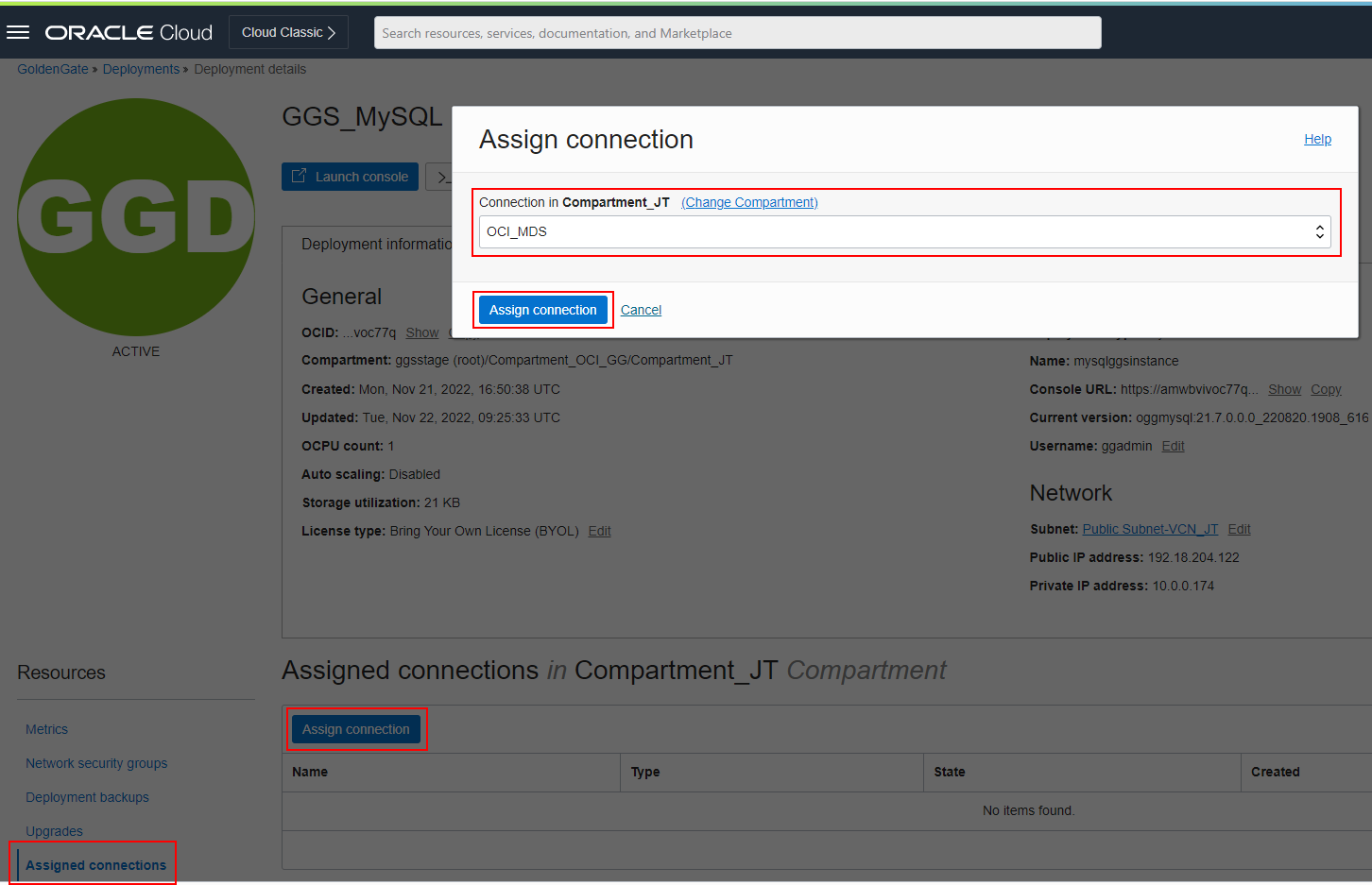Screen dimensions: 1372x885
Task: Navigate to Deployment backups
Action: [87, 796]
